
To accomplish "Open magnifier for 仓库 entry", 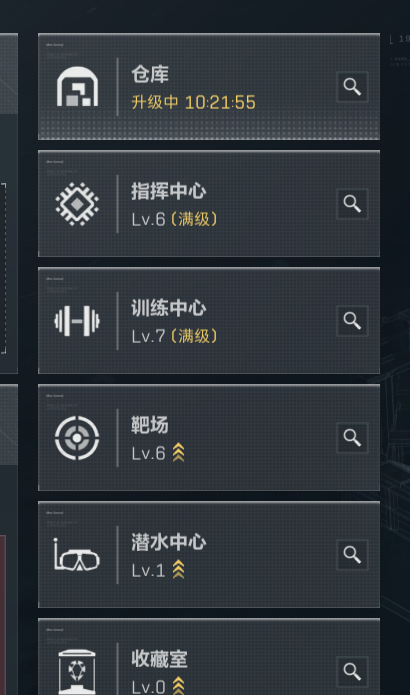I will [352, 87].
